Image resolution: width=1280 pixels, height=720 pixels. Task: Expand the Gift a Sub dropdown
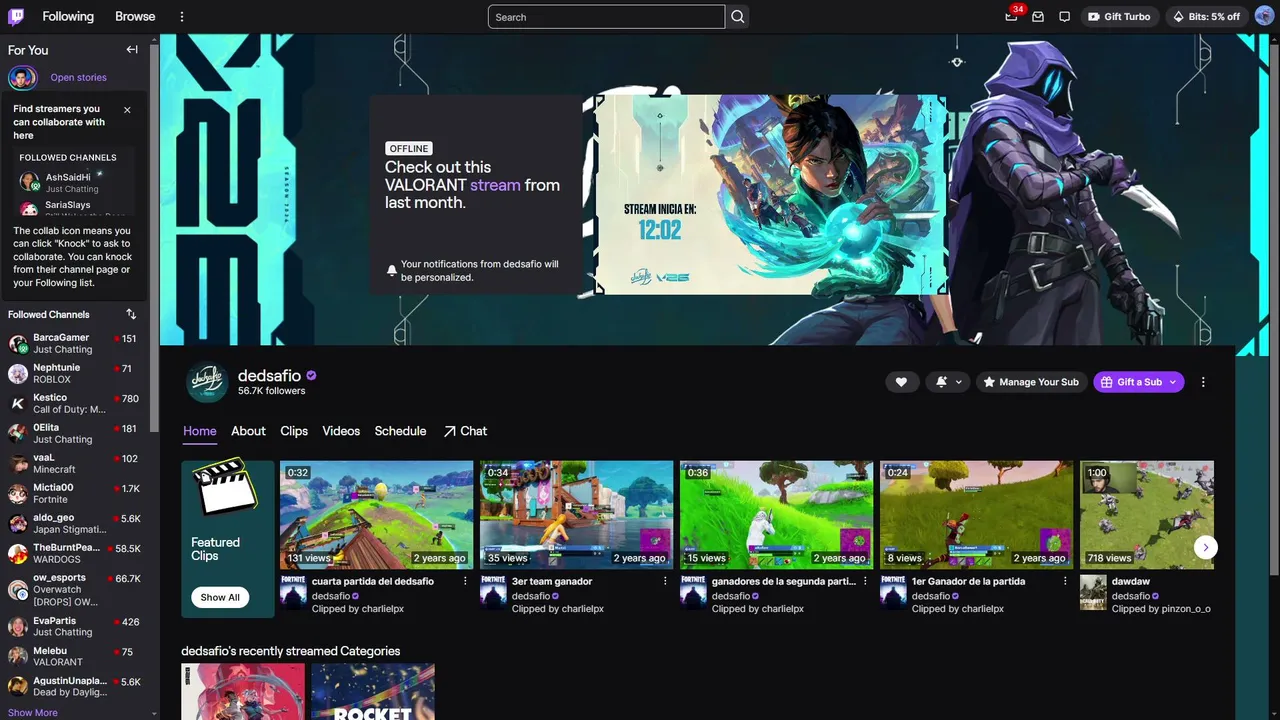click(x=1173, y=382)
